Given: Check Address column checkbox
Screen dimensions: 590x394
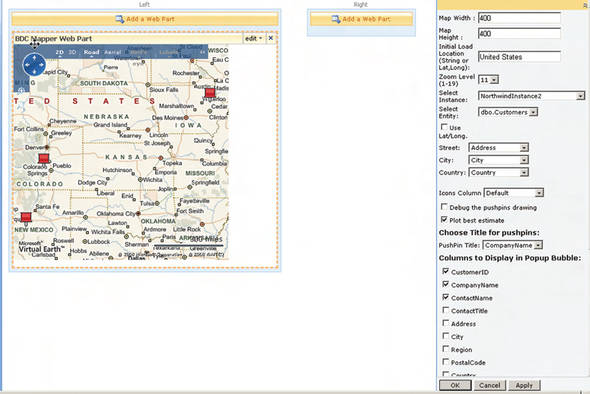Looking at the screenshot, I should click(x=446, y=323).
